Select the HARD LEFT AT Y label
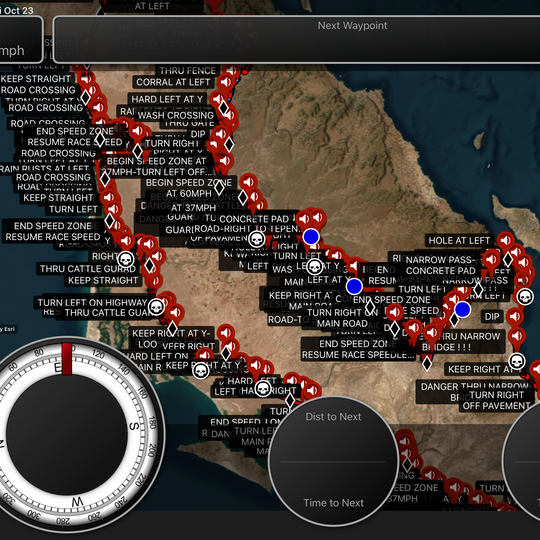This screenshot has width=540, height=540. pos(167,99)
